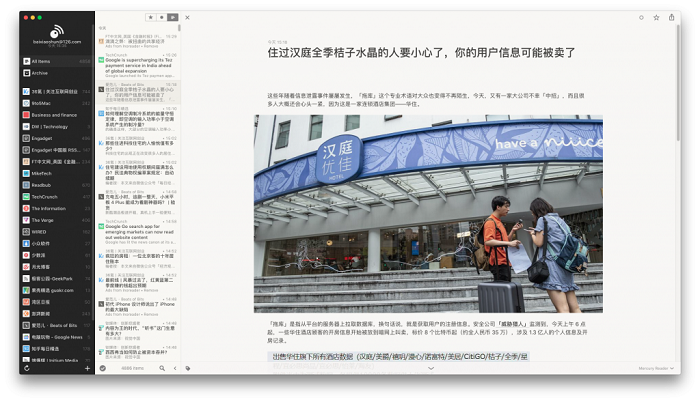Click the All Items folder icon
Viewport: 700px width, 402px height.
point(26,61)
